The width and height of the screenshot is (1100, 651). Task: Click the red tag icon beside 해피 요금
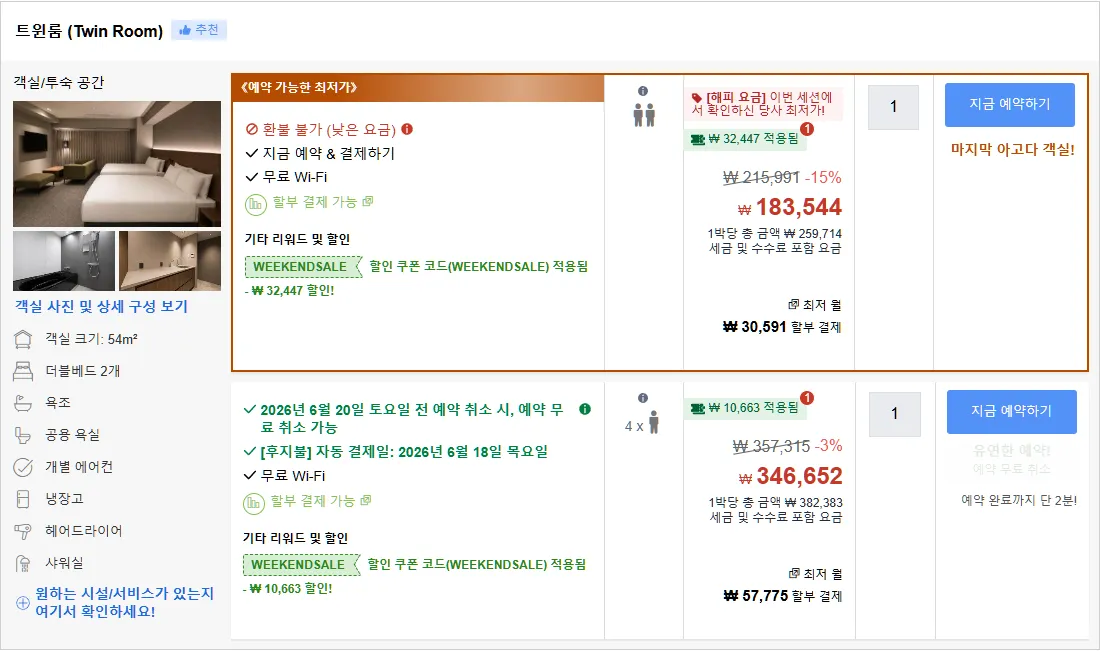pos(697,98)
